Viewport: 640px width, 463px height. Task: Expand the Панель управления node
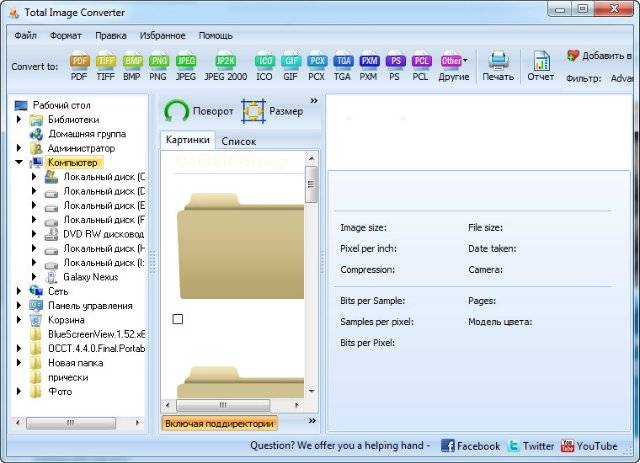[19, 305]
